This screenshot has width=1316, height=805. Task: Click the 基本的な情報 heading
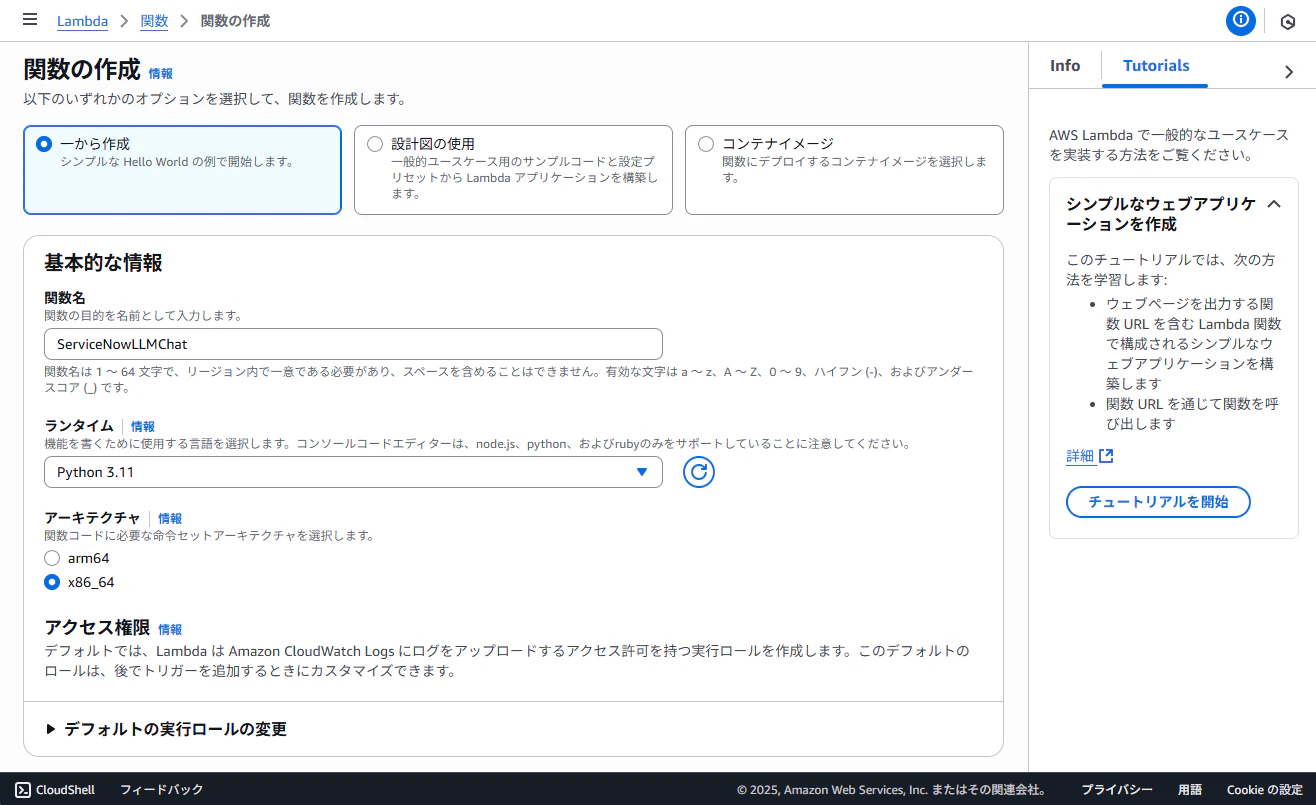(x=103, y=263)
